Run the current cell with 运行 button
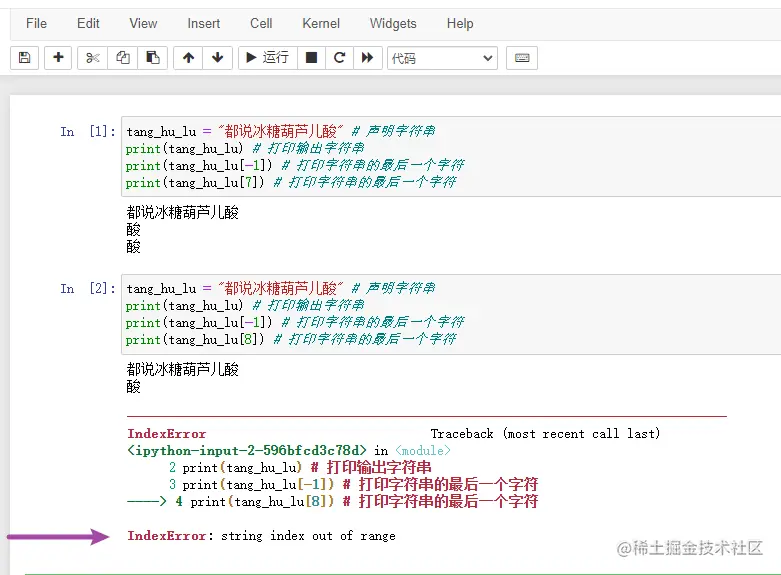This screenshot has height=575, width=781. coord(268,58)
